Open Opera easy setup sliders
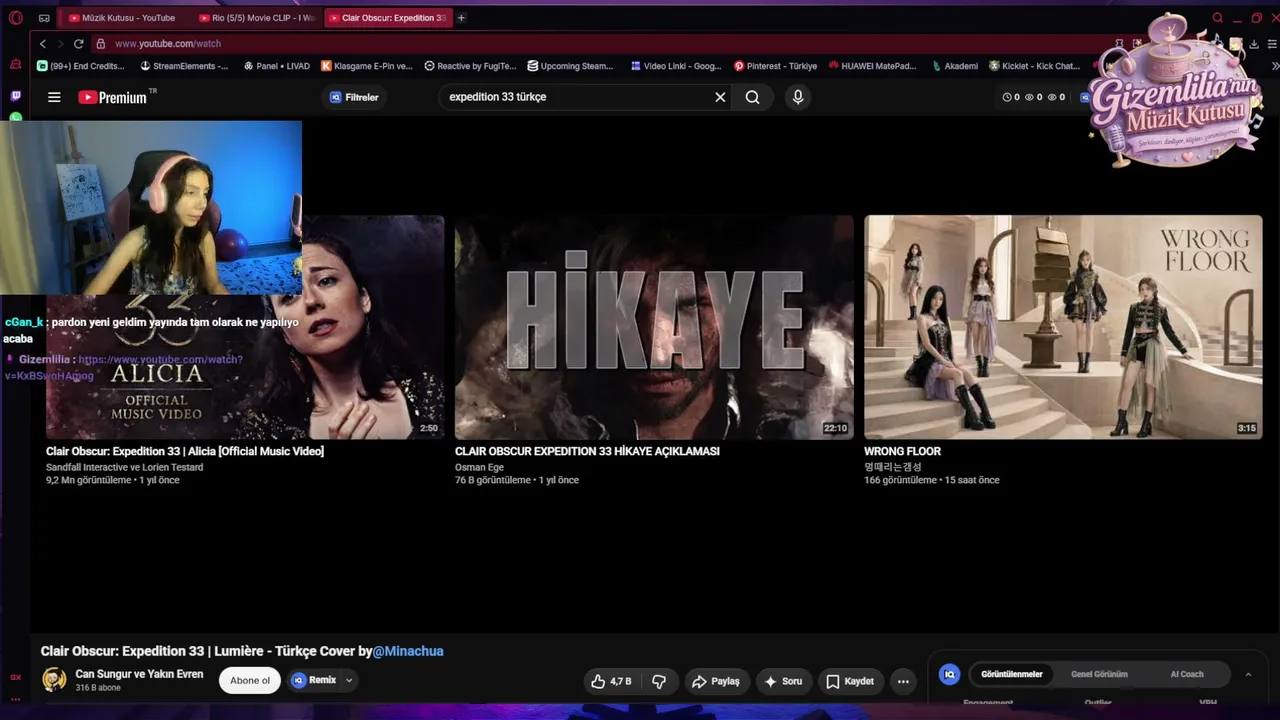1280x720 pixels. point(1272,44)
